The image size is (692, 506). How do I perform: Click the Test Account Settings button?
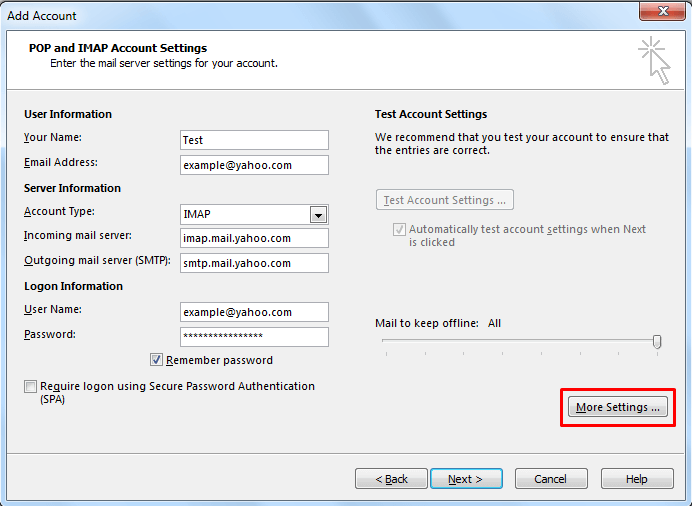pos(445,200)
